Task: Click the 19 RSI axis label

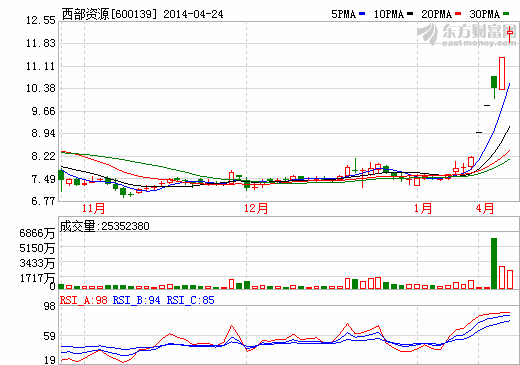Action: click(x=50, y=360)
